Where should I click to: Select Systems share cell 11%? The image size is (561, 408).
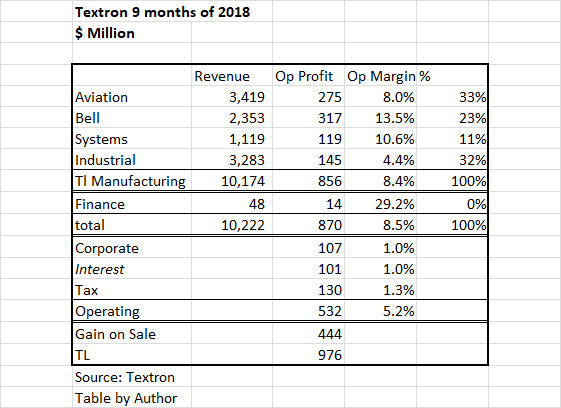452,139
